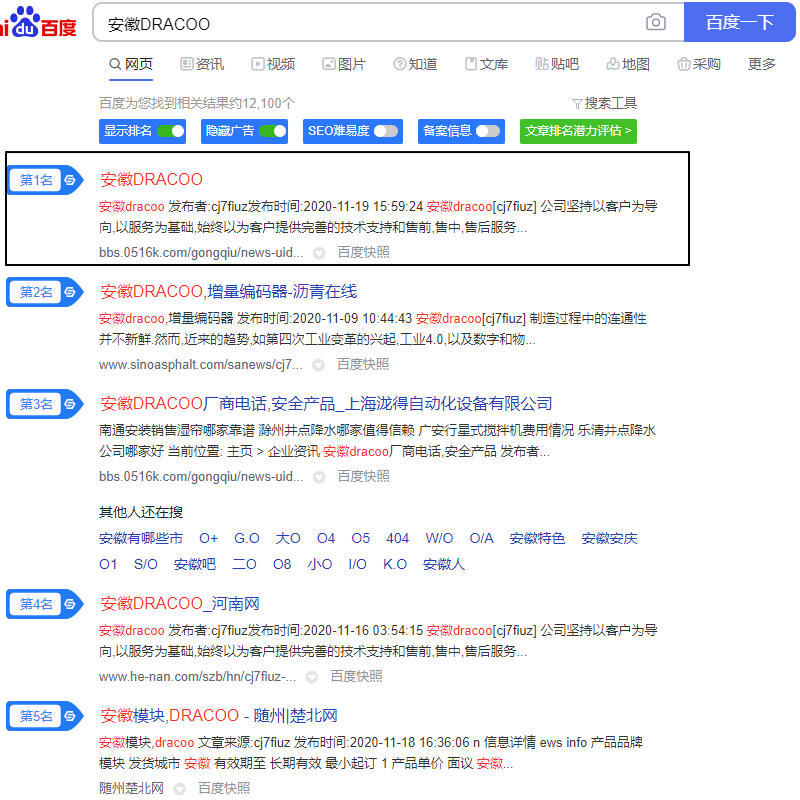Expand dropdown arrow after third result URL

pyautogui.click(x=319, y=478)
